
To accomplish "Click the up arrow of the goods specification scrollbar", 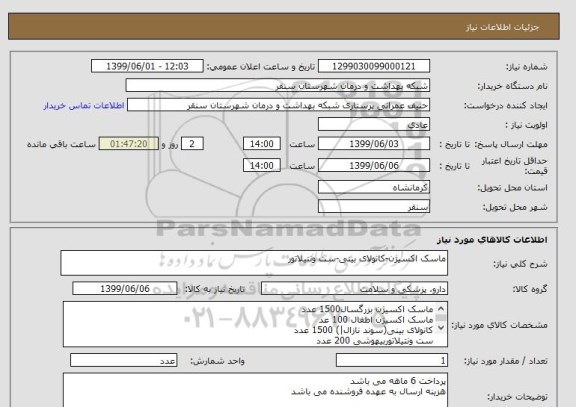I will [x=441, y=309].
